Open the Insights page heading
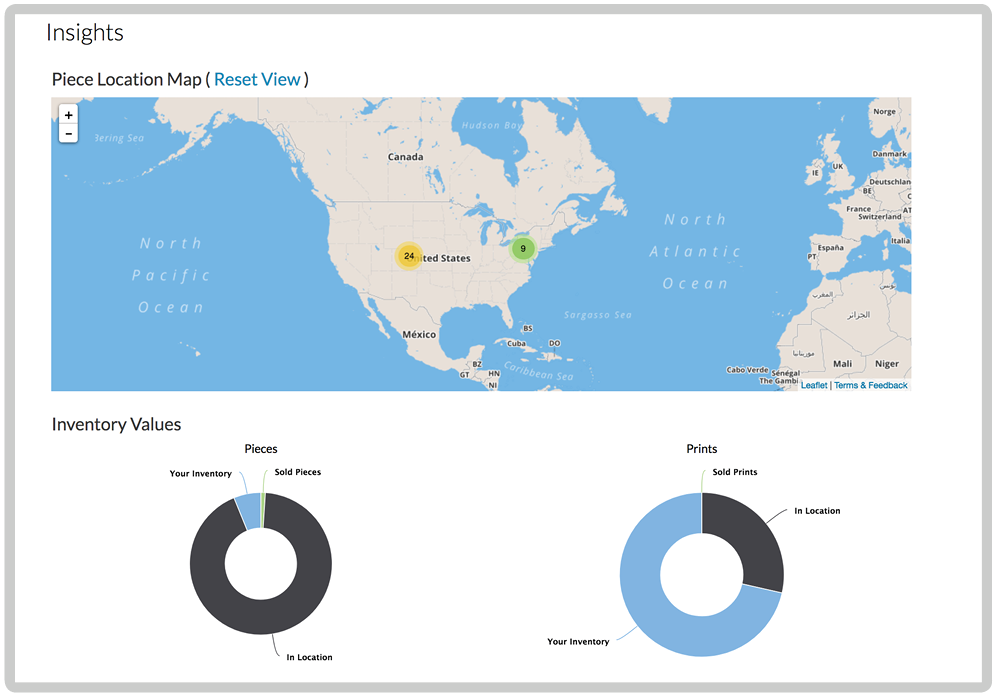996x696 pixels. pos(84,32)
